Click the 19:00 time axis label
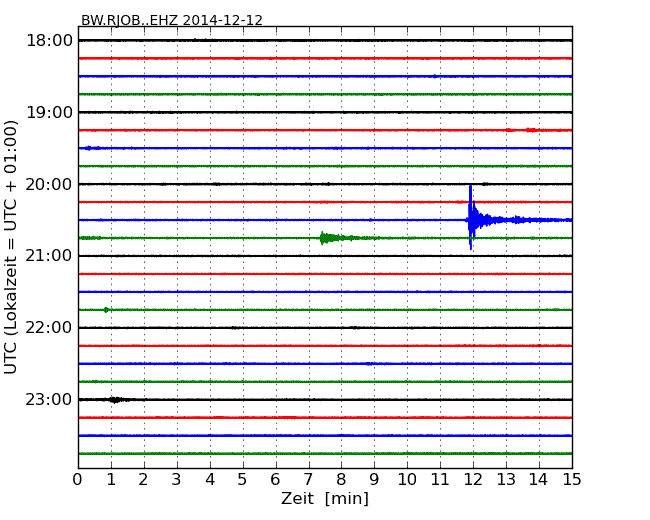 click(x=49, y=112)
